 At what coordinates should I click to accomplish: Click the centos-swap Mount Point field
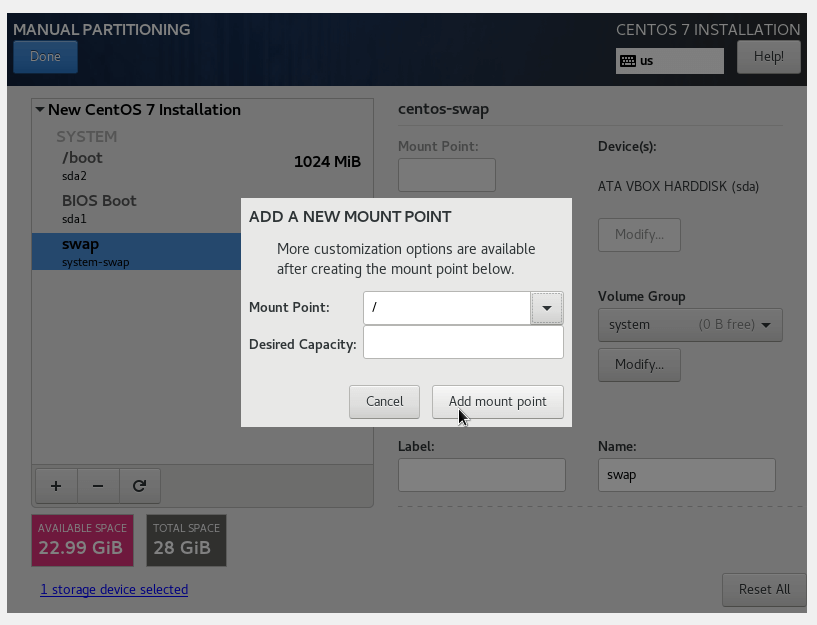coord(447,175)
